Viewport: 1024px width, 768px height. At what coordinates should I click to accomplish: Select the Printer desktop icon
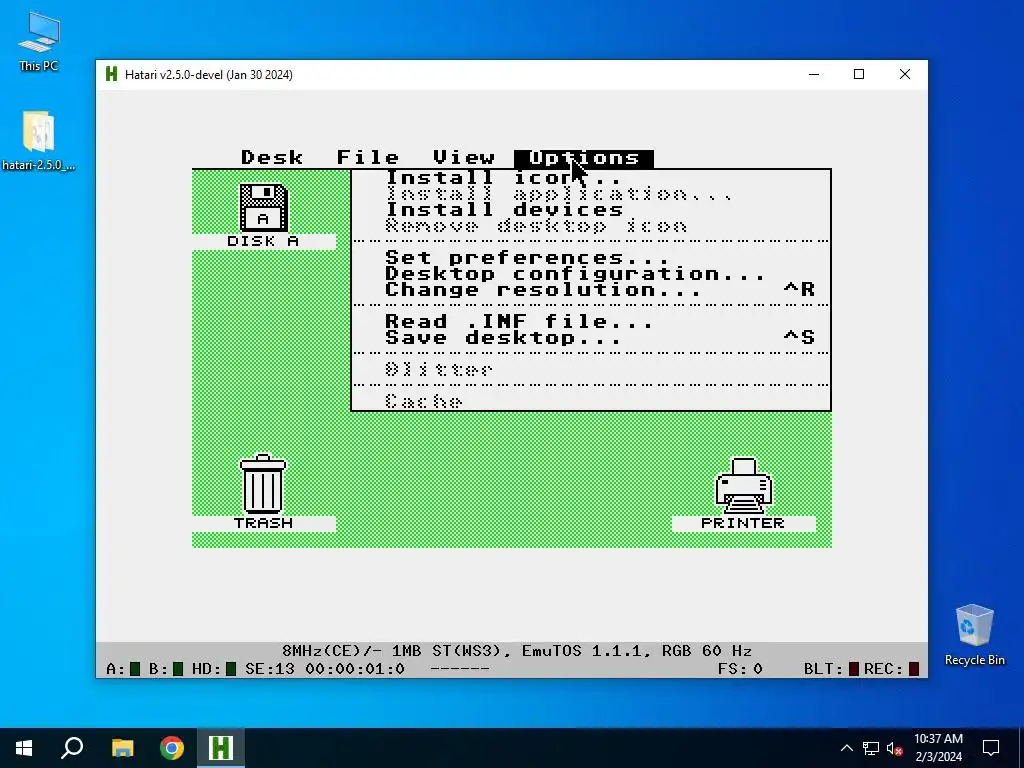[744, 485]
